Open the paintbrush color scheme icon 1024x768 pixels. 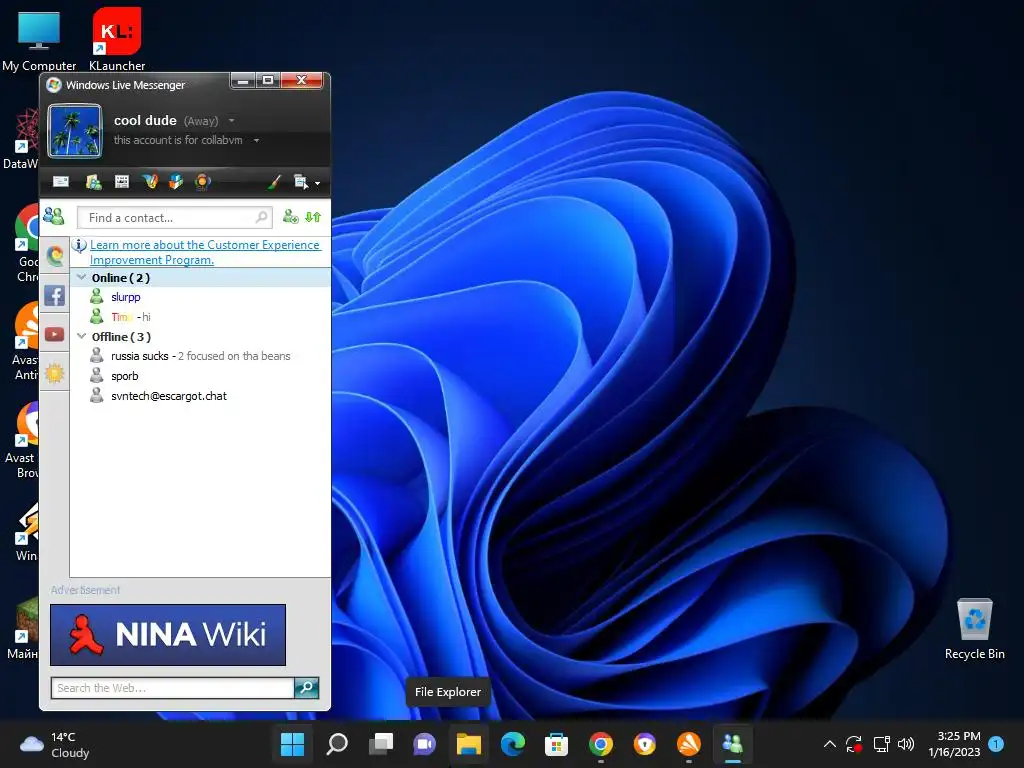click(274, 182)
